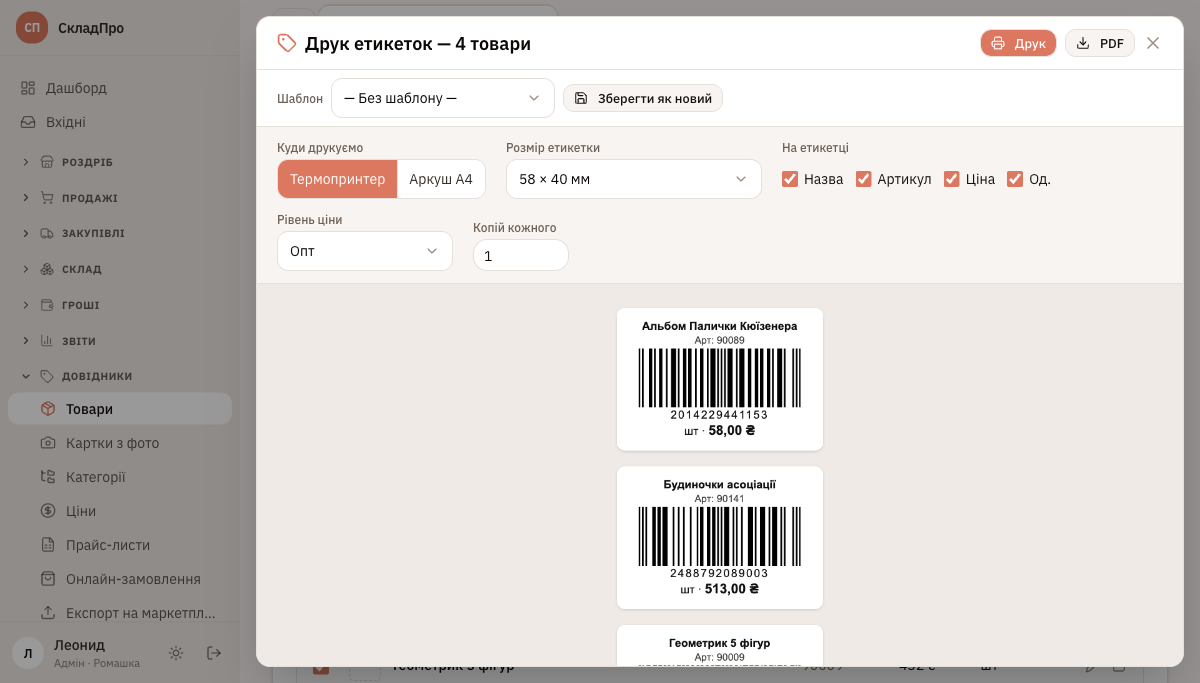The width and height of the screenshot is (1200, 683).
Task: Click the Дашборд grid icon
Action: coord(28,88)
